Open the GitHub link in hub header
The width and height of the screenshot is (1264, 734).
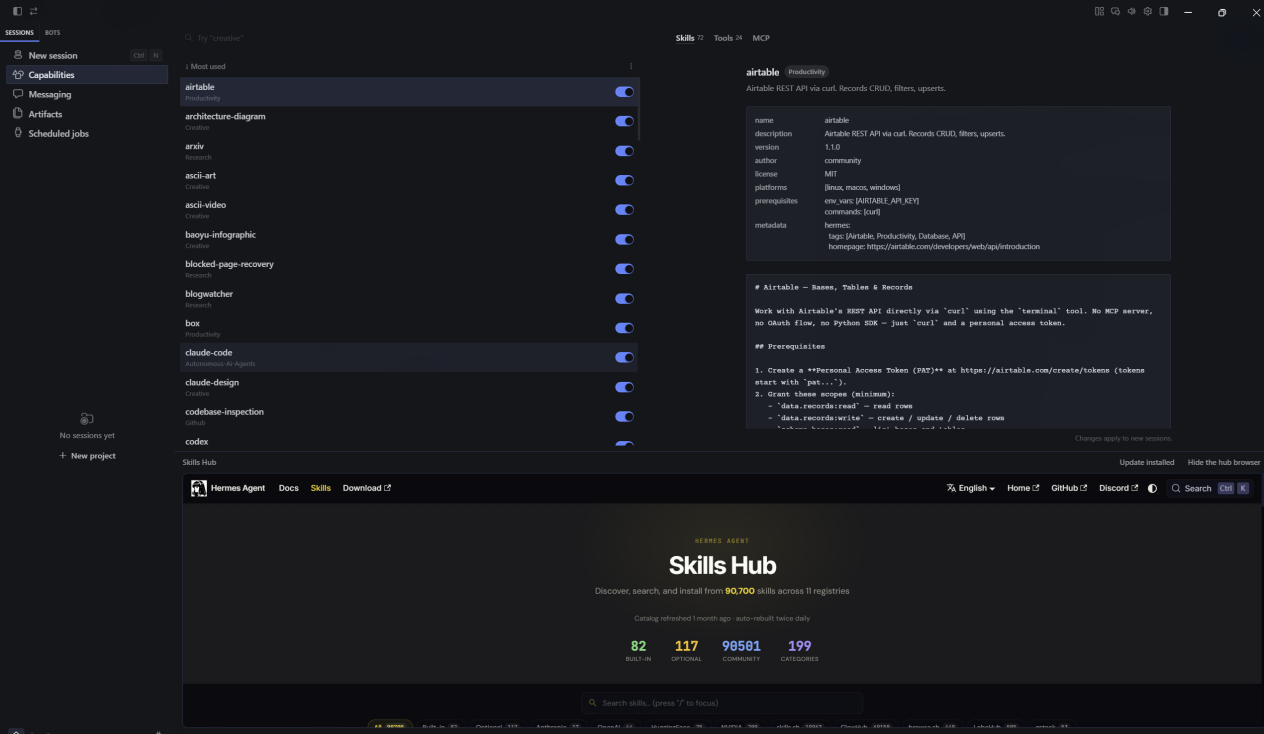1069,488
